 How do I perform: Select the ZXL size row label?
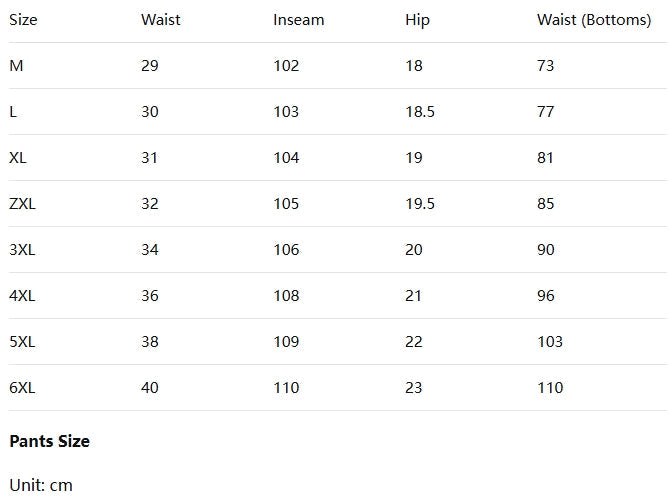[x=22, y=204]
